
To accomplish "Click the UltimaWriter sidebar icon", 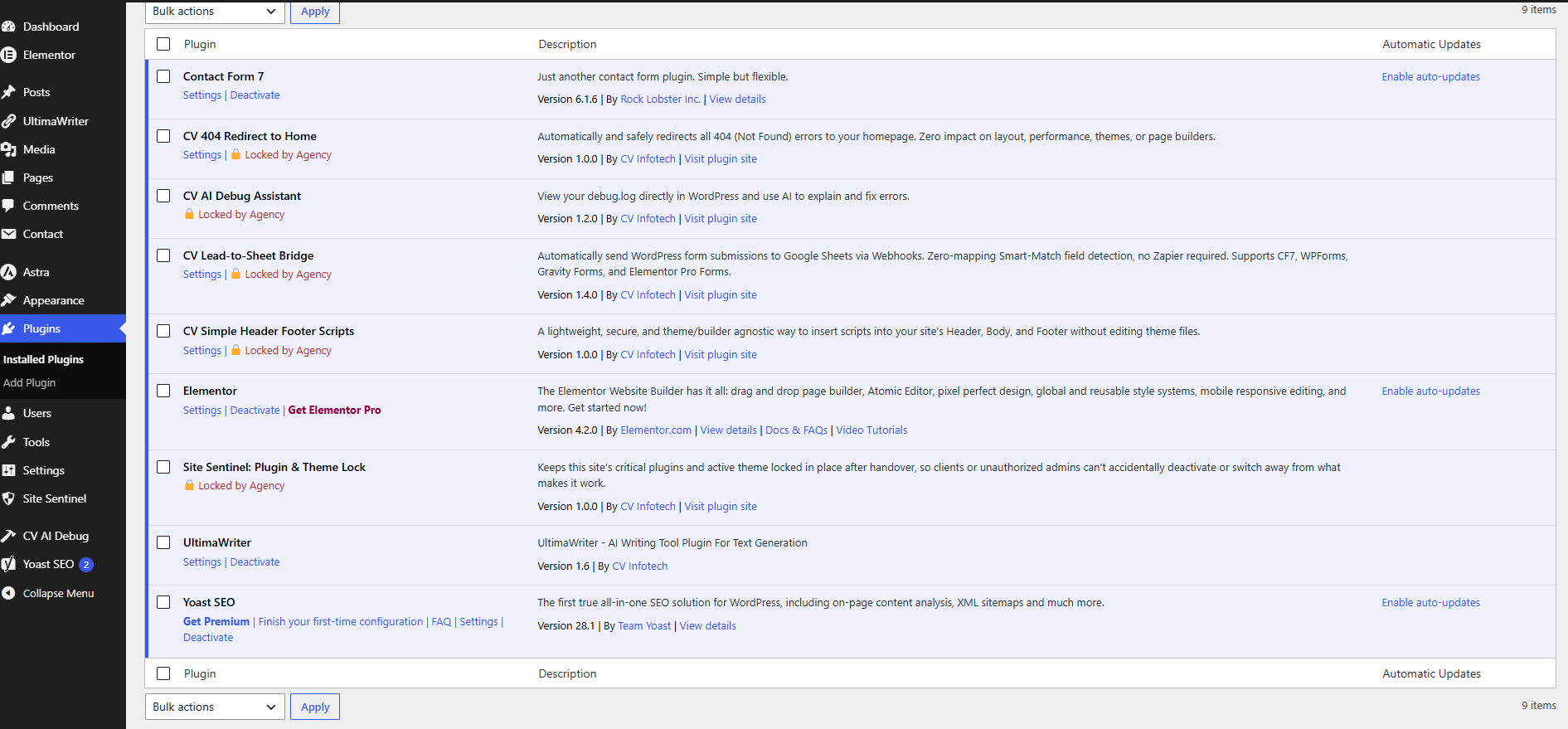I will (9, 121).
